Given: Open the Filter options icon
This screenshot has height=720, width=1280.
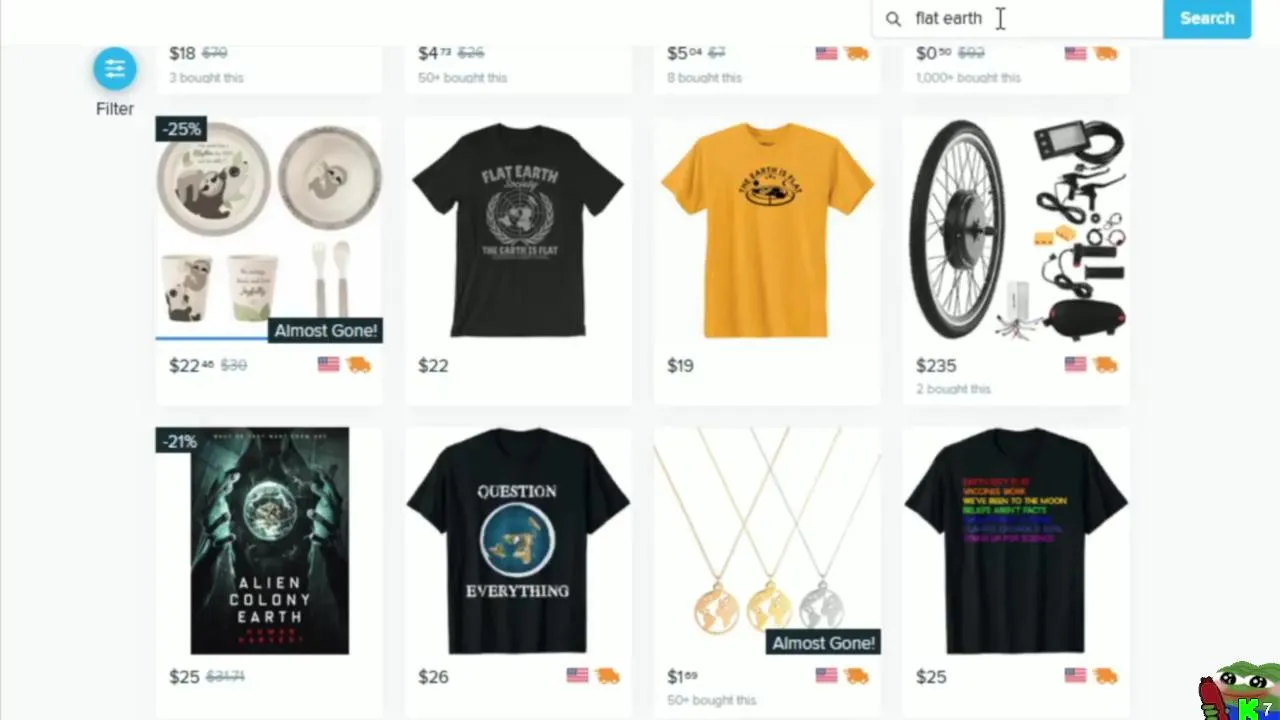Looking at the screenshot, I should tap(114, 68).
